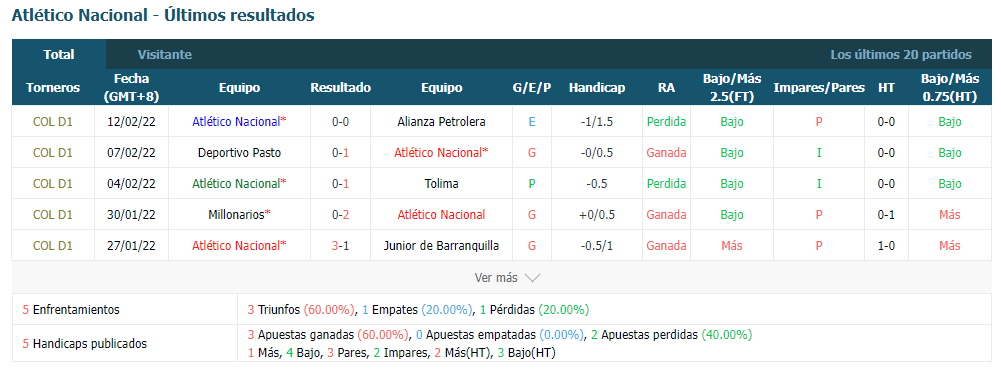Open Deportivo Pasto team link

[239, 153]
